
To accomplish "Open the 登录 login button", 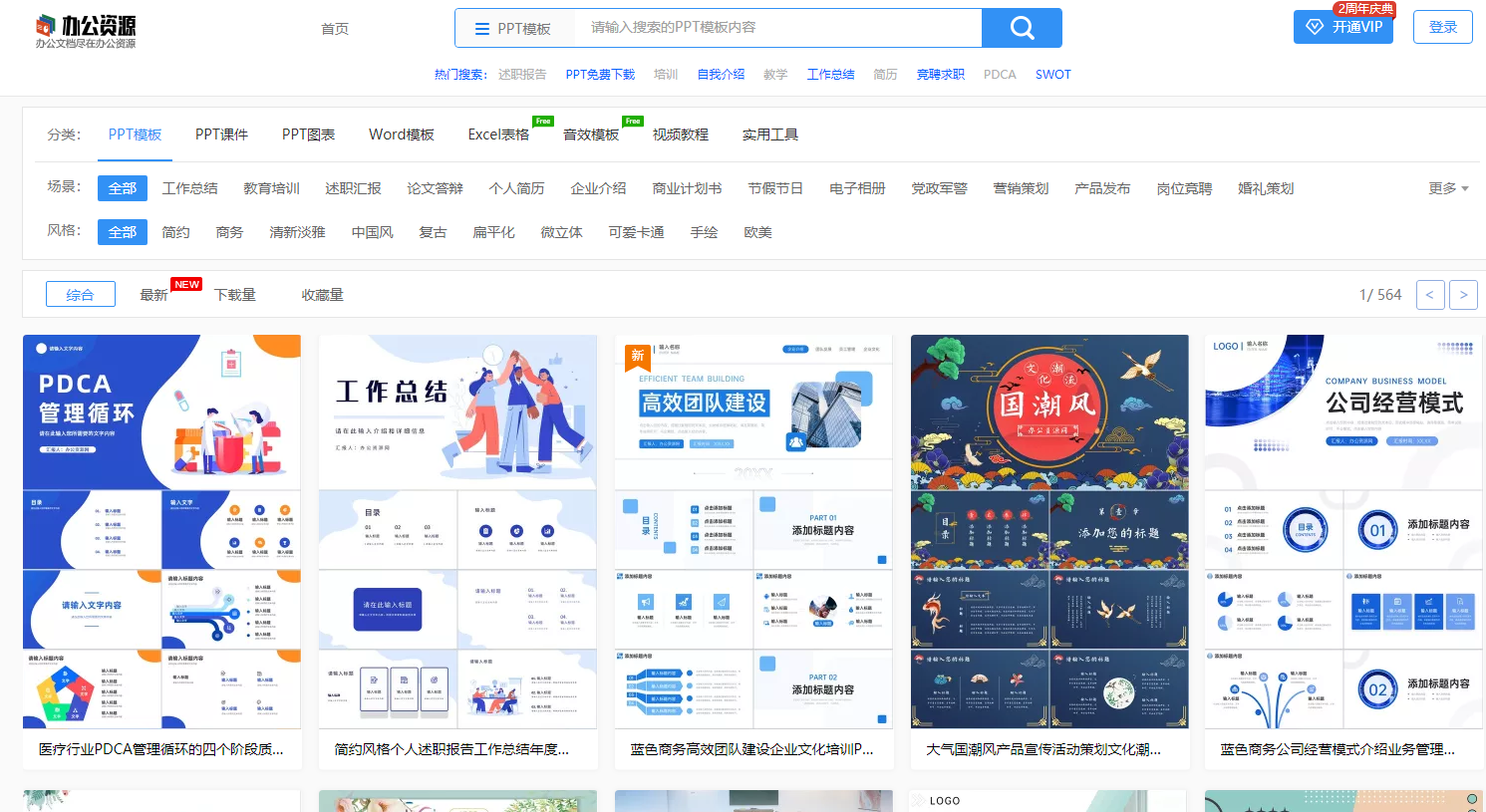I will click(x=1442, y=27).
